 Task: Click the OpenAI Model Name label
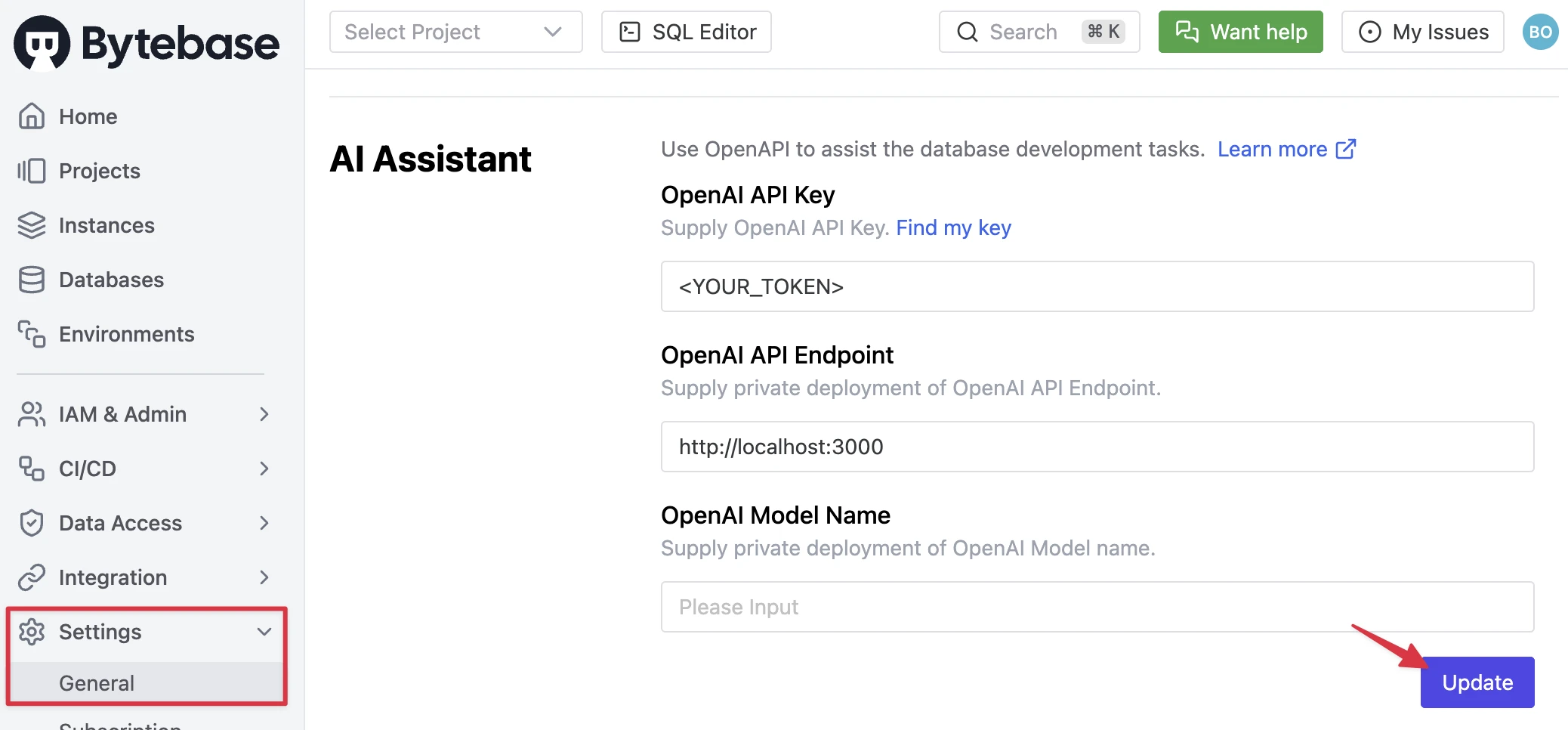pos(776,515)
